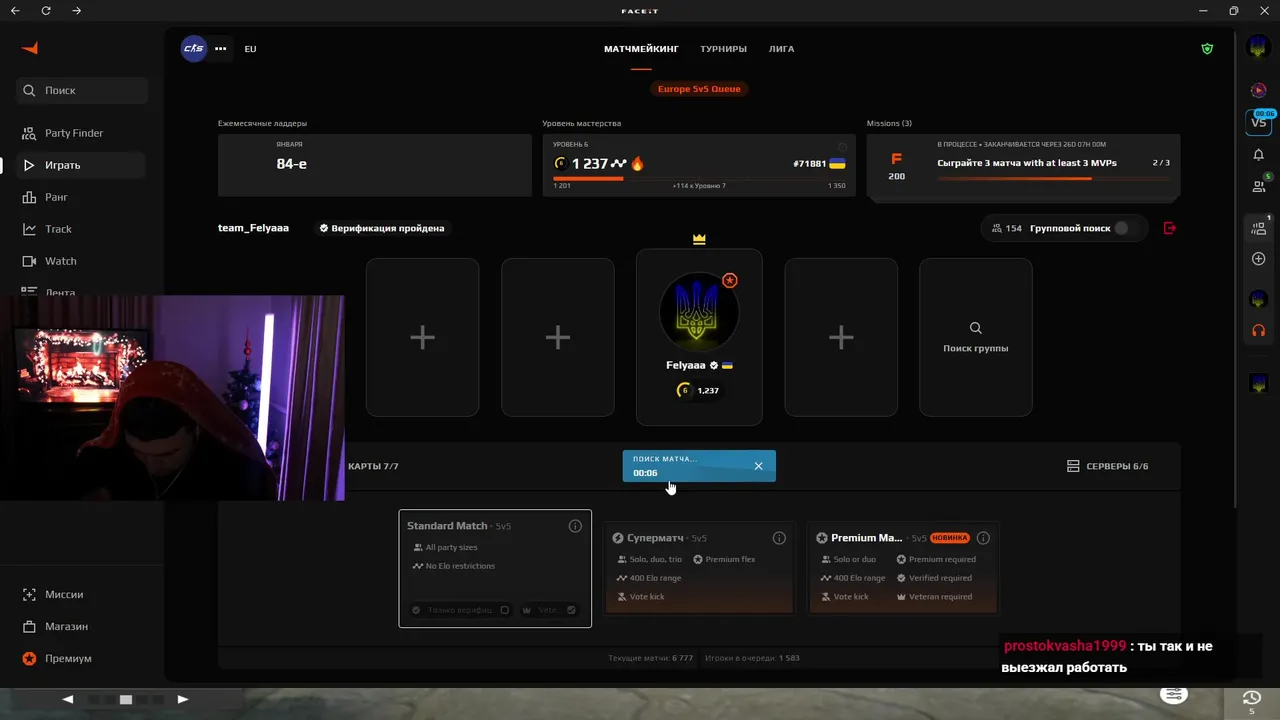1280x720 pixels.
Task: Click the plus circle in right bar
Action: [x=1259, y=259]
